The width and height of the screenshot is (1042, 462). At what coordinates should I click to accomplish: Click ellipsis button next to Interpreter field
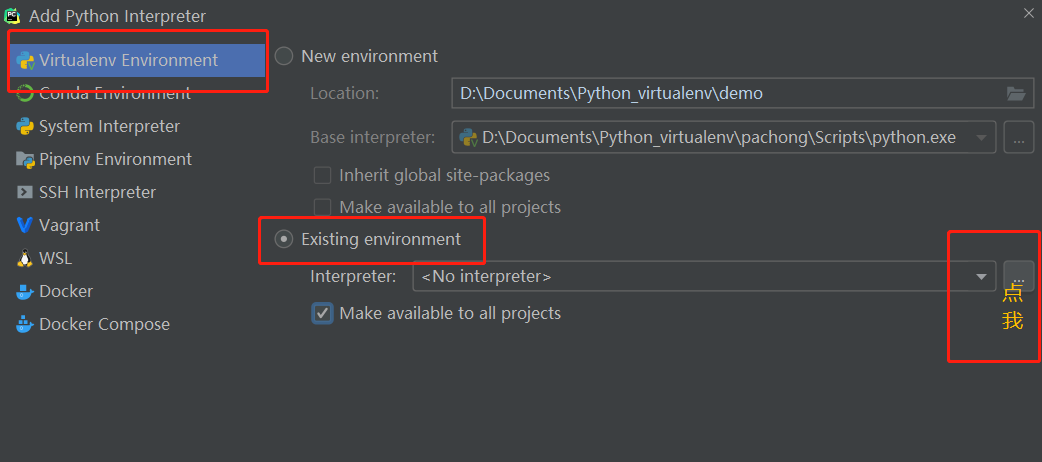(x=1019, y=276)
